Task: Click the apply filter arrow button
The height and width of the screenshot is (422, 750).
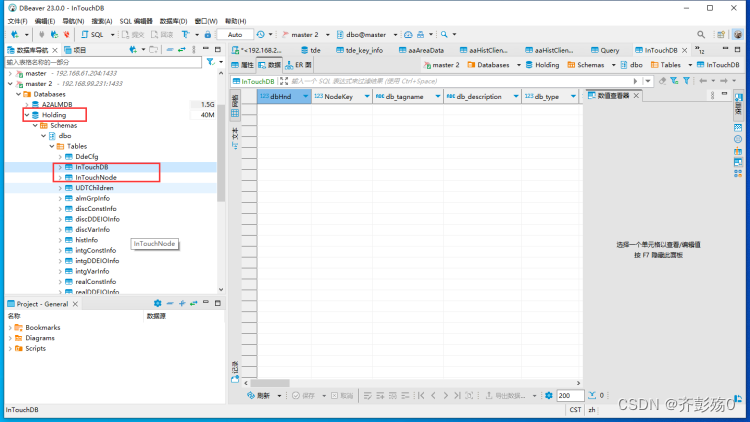Action: pyautogui.click(x=635, y=81)
